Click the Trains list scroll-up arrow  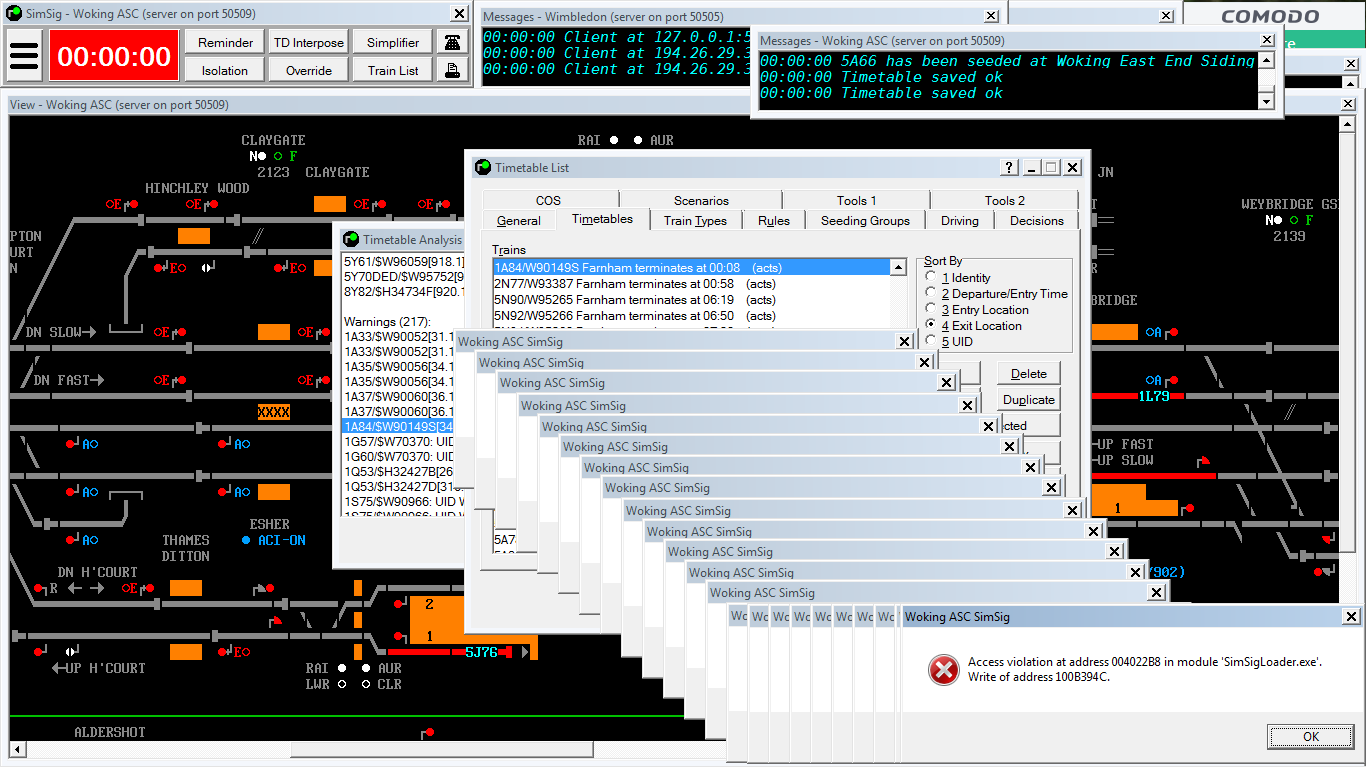(x=898, y=267)
